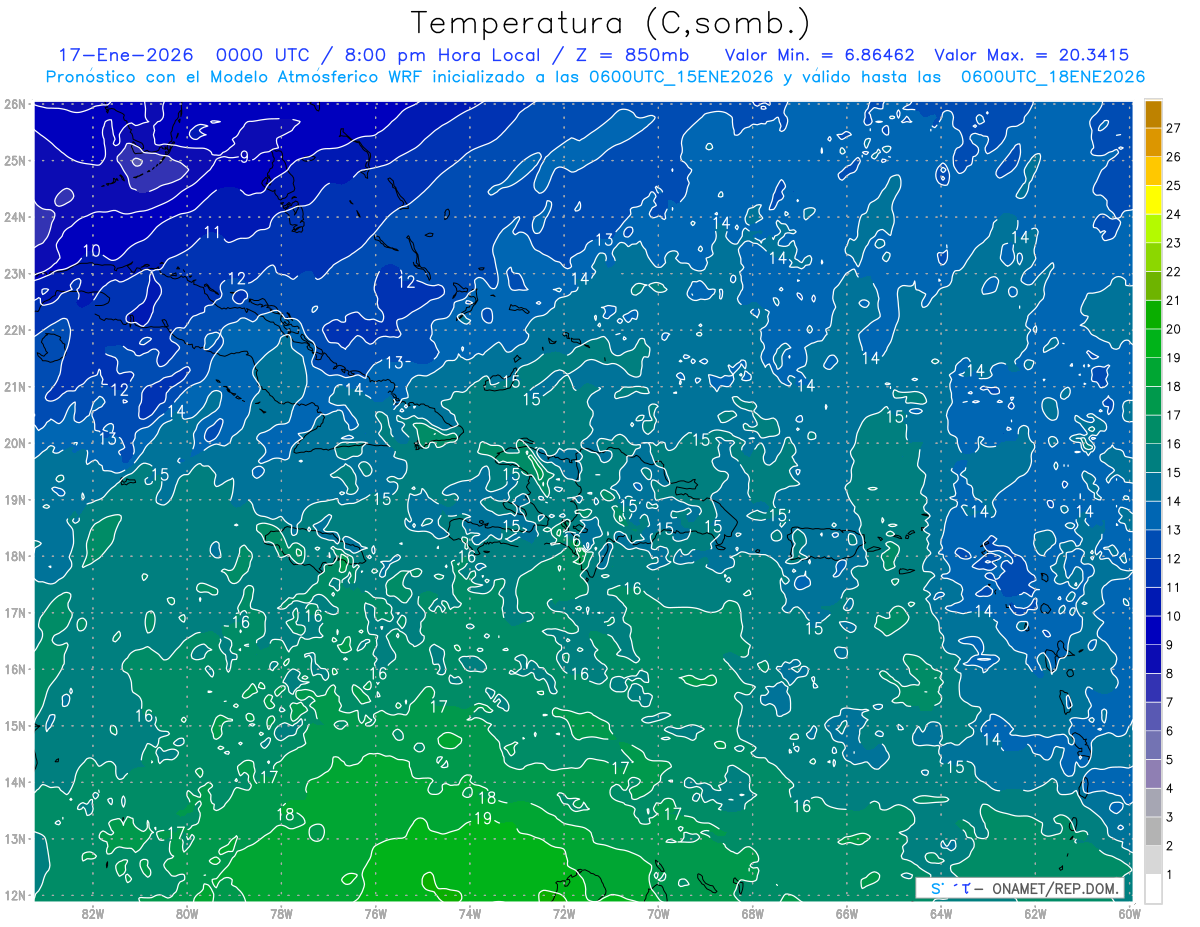This screenshot has width=1200, height=927.
Task: Click the '19' contour label on the map
Action: [x=483, y=818]
